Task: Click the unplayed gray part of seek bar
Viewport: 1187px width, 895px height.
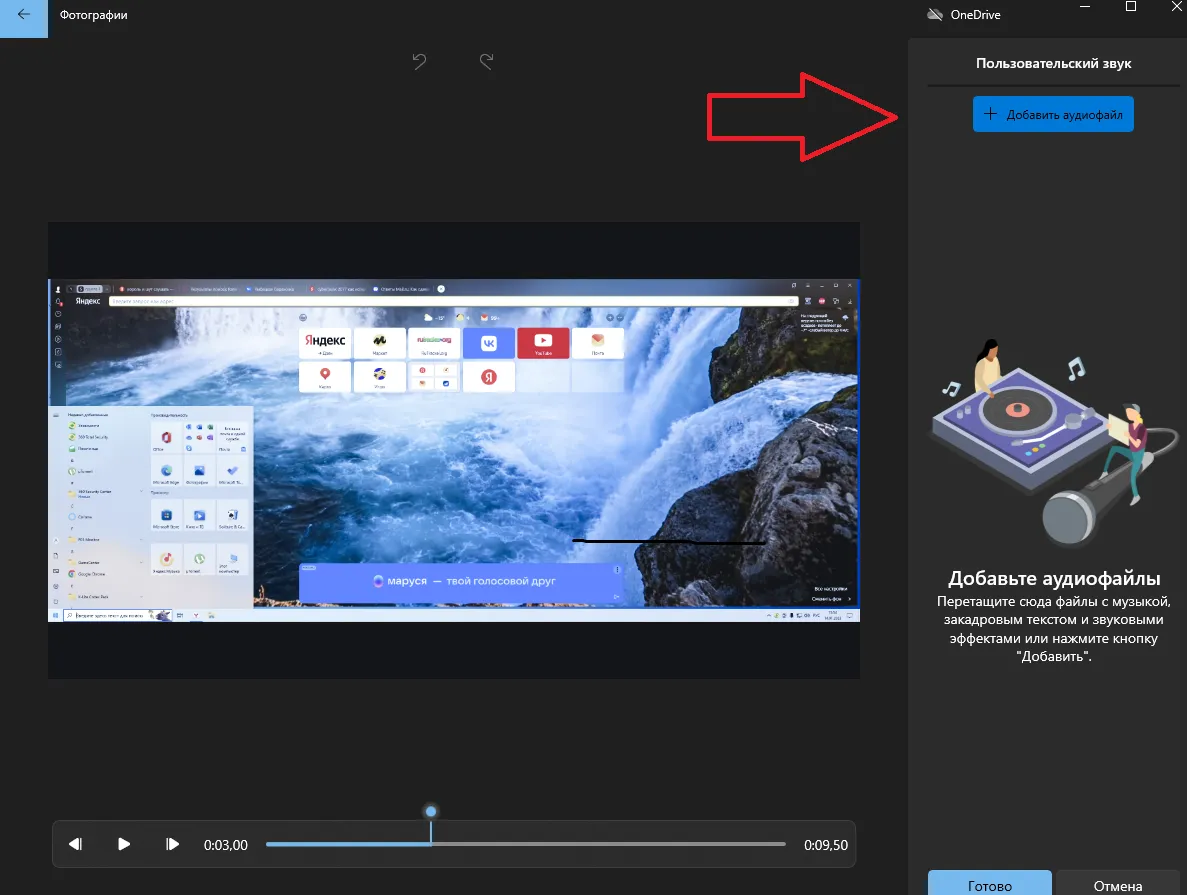Action: (608, 844)
